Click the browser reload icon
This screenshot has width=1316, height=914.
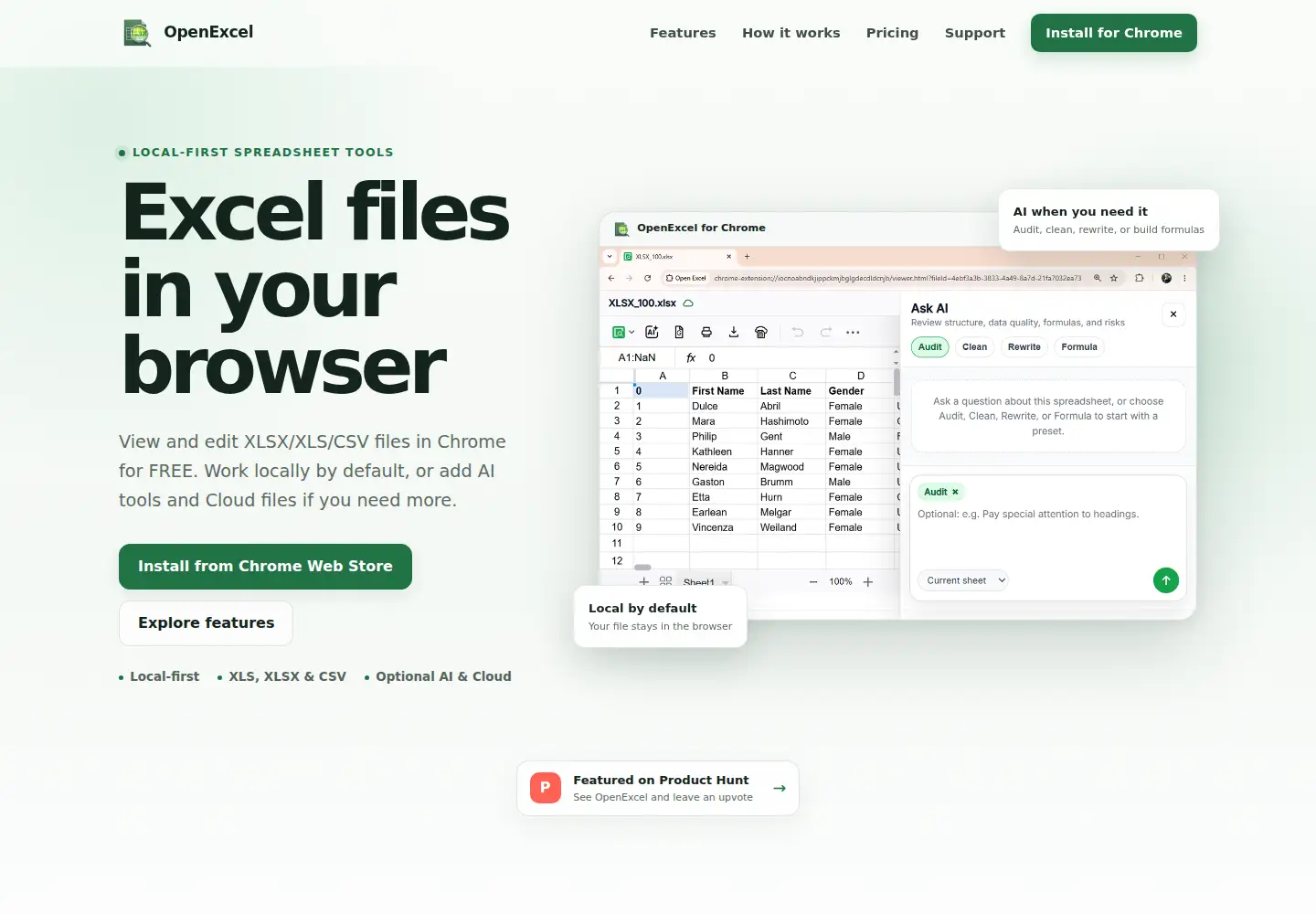click(x=647, y=278)
